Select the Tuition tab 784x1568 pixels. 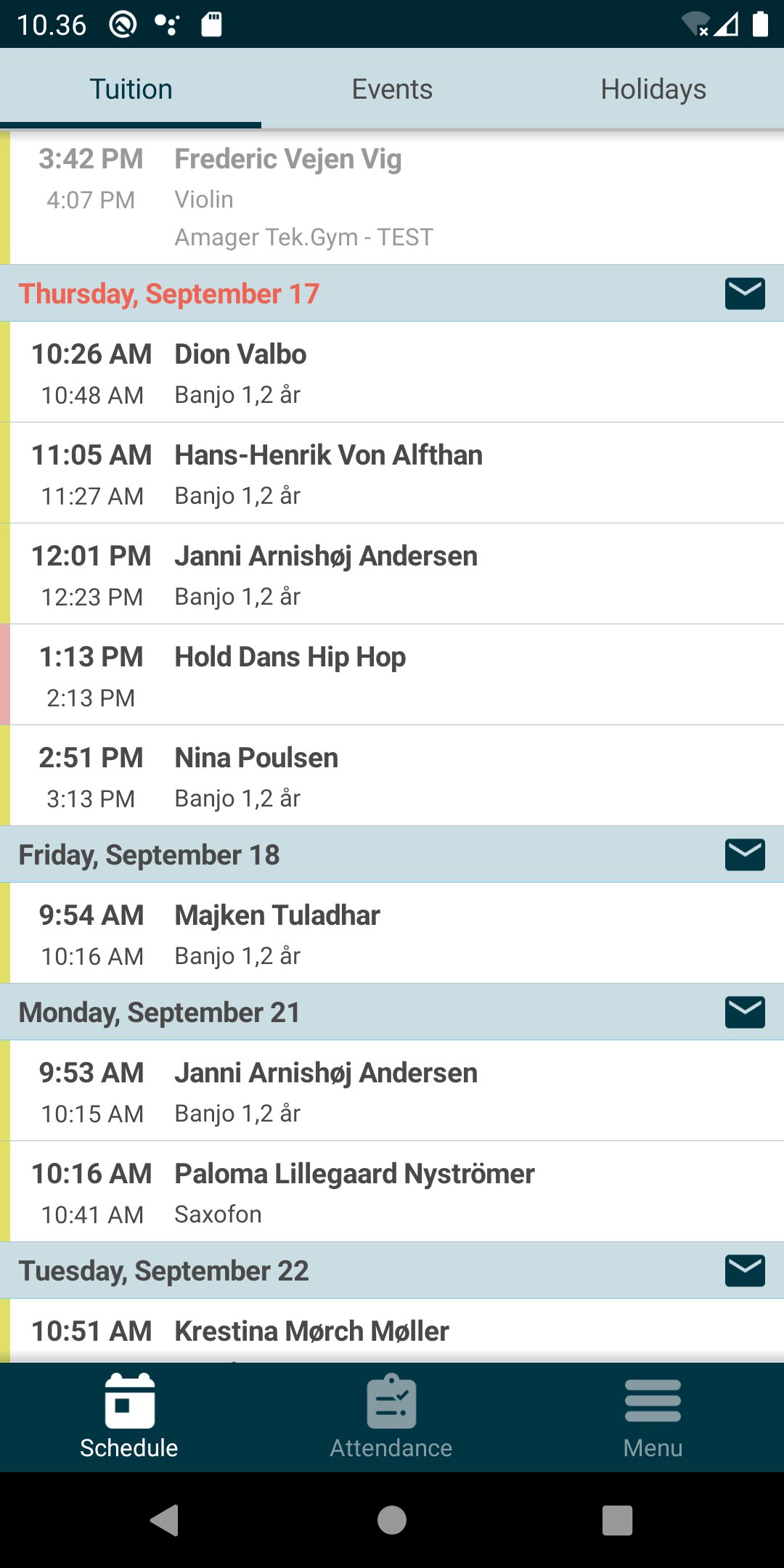click(x=131, y=89)
